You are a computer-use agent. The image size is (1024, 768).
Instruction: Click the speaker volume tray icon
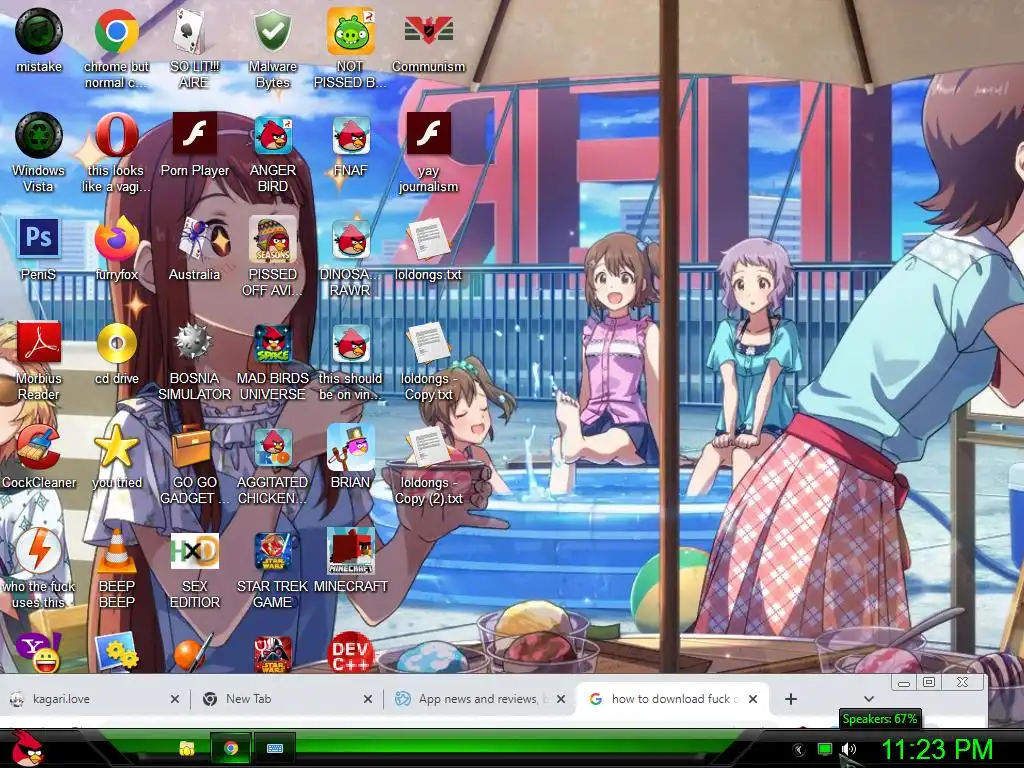point(848,749)
